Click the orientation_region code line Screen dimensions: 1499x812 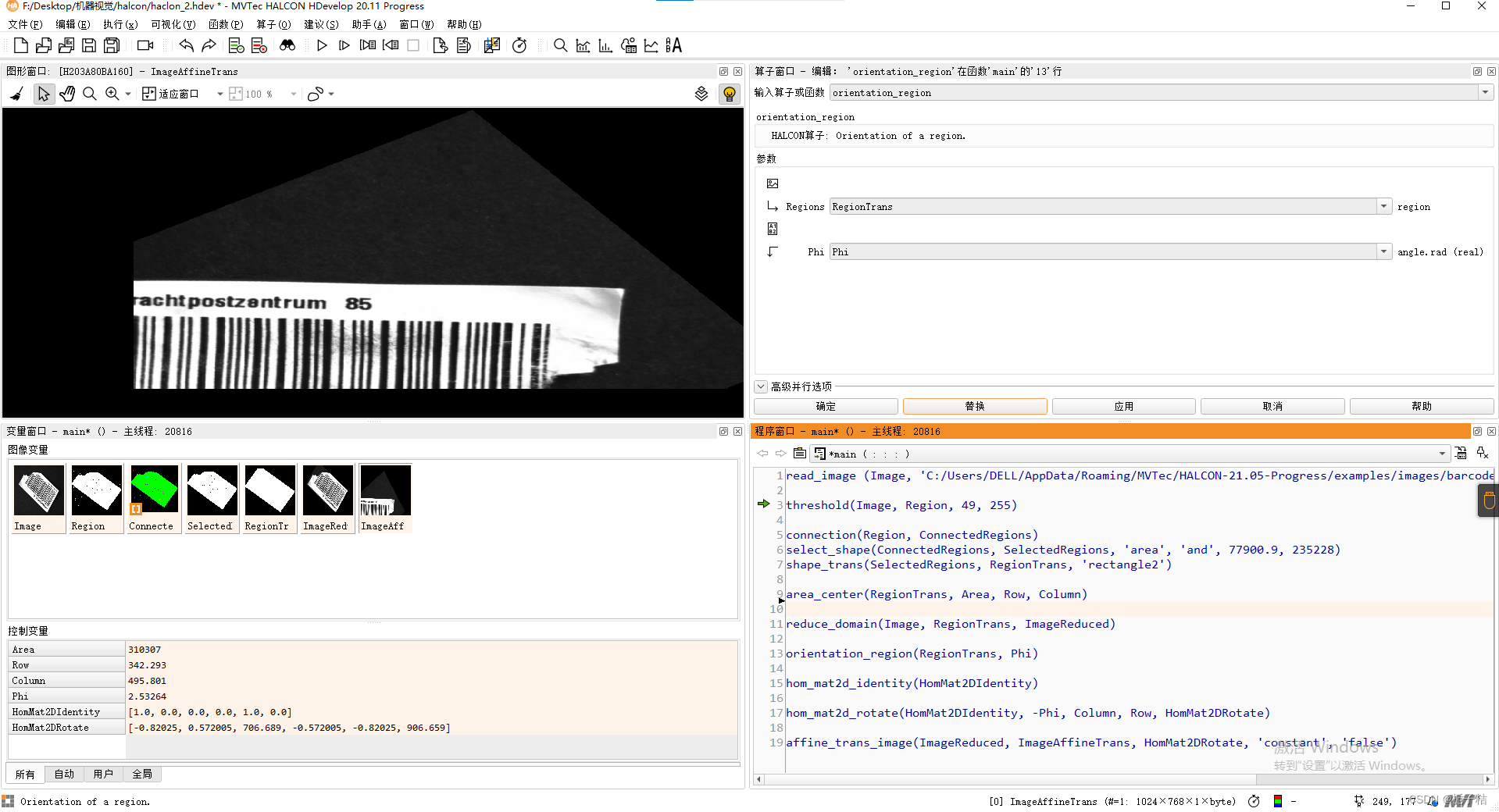coord(912,654)
